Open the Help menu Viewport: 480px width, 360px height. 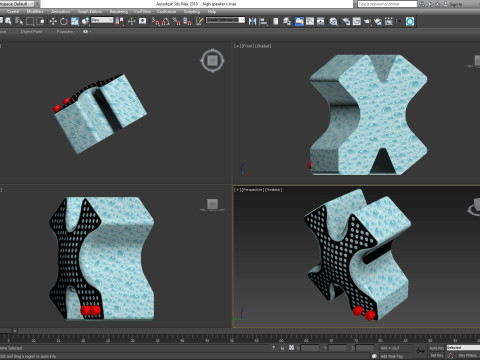click(212, 12)
